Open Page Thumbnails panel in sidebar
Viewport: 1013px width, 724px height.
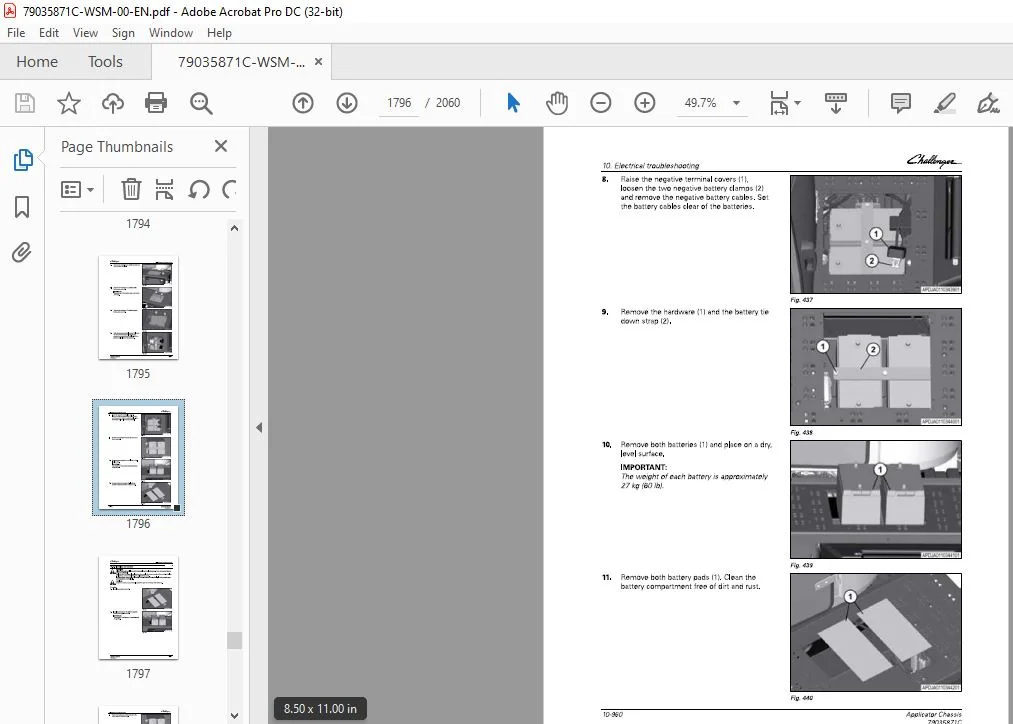click(23, 160)
